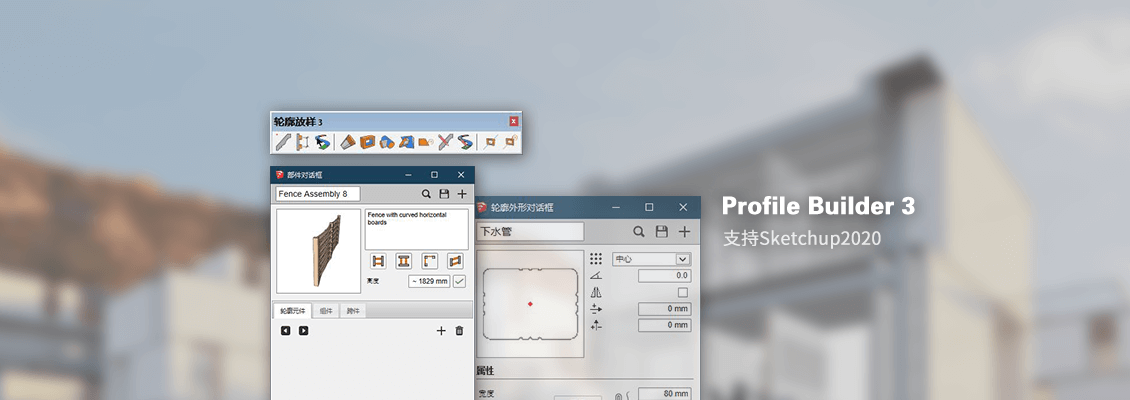1130x400 pixels.
Task: Click the last toolbar icon with orange square
Action: (510, 142)
